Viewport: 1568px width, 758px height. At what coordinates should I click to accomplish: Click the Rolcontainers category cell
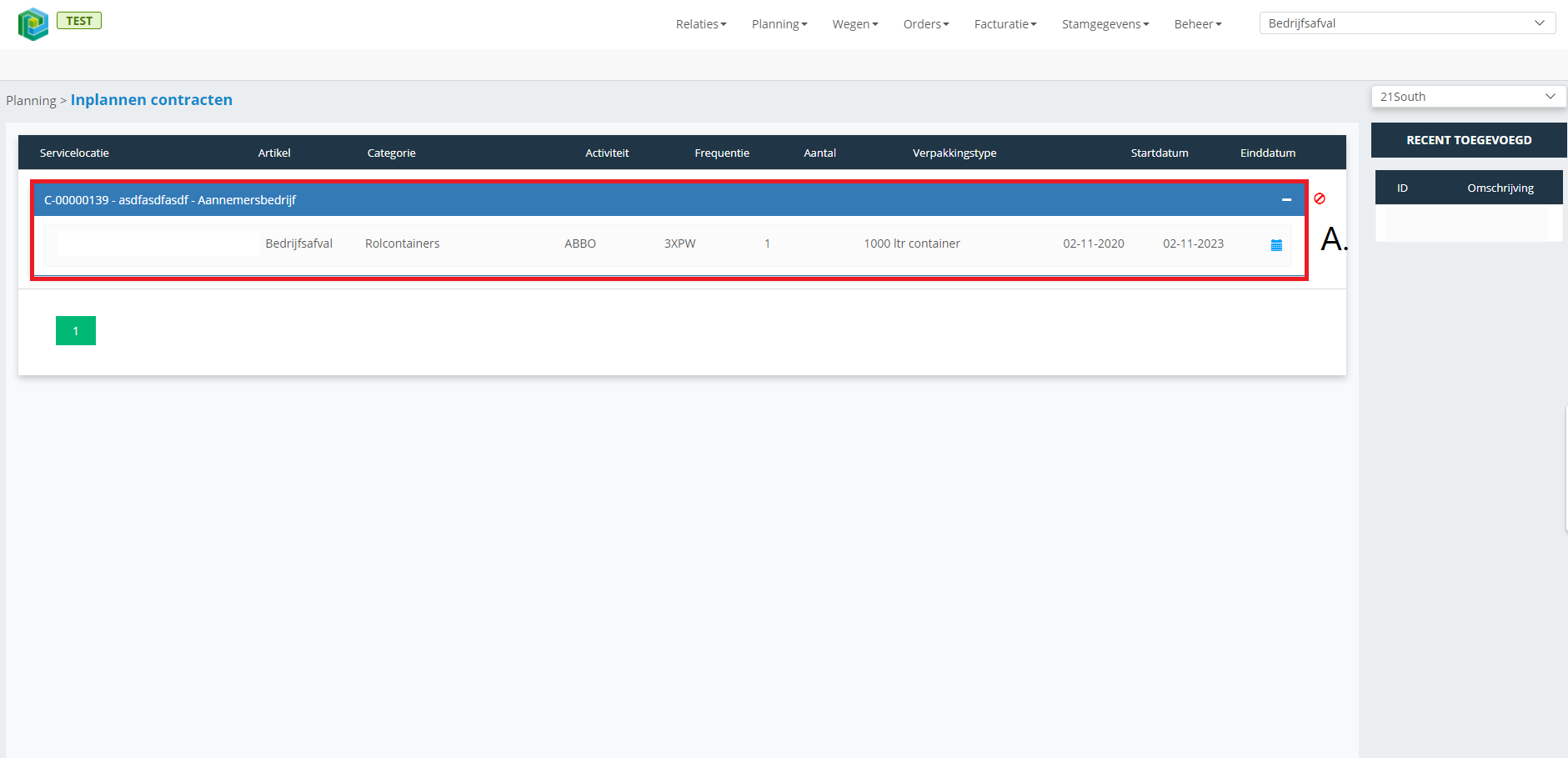click(403, 243)
